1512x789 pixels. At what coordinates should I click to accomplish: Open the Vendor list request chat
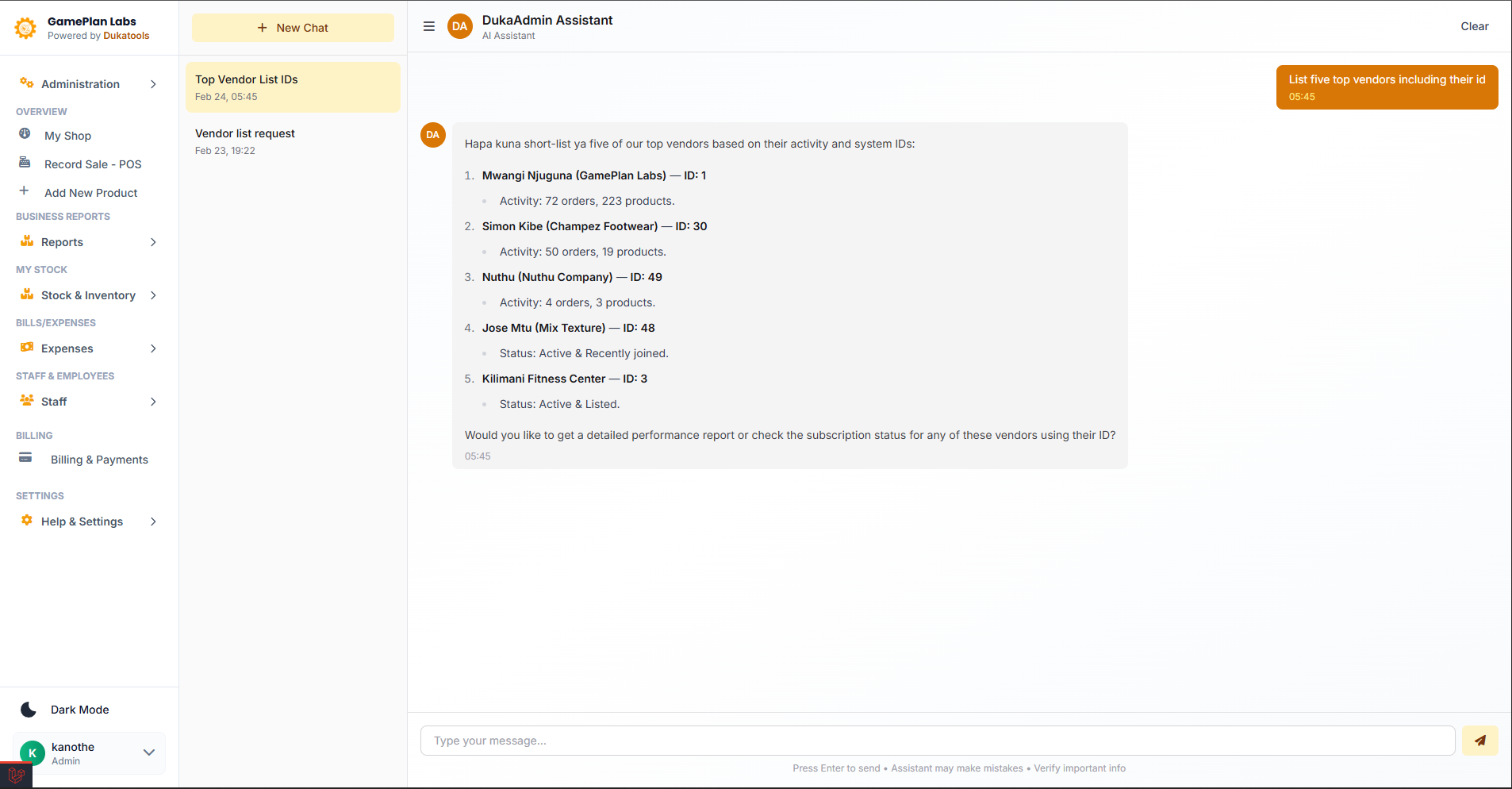coord(293,141)
